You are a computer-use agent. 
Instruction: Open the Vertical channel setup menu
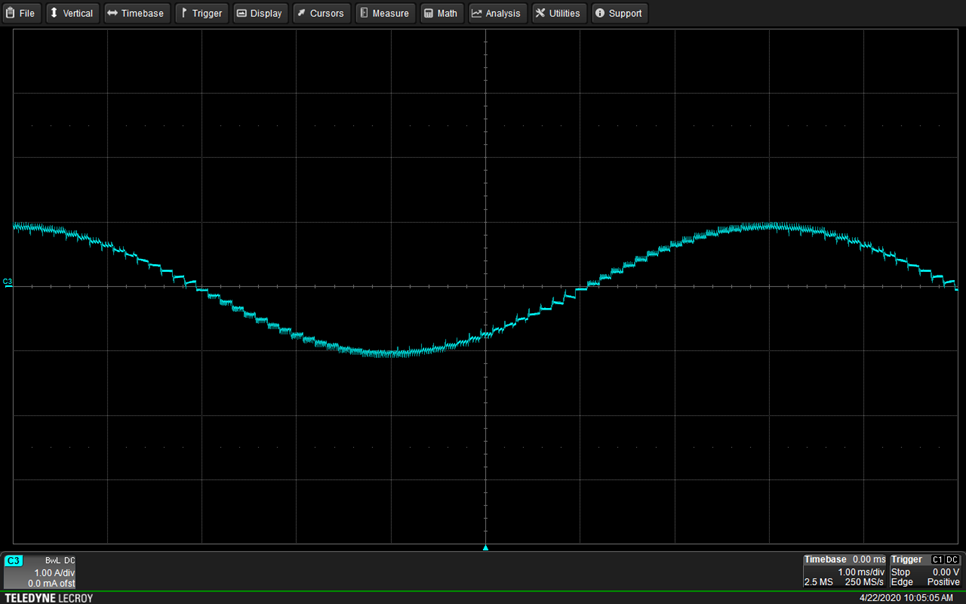coord(72,13)
